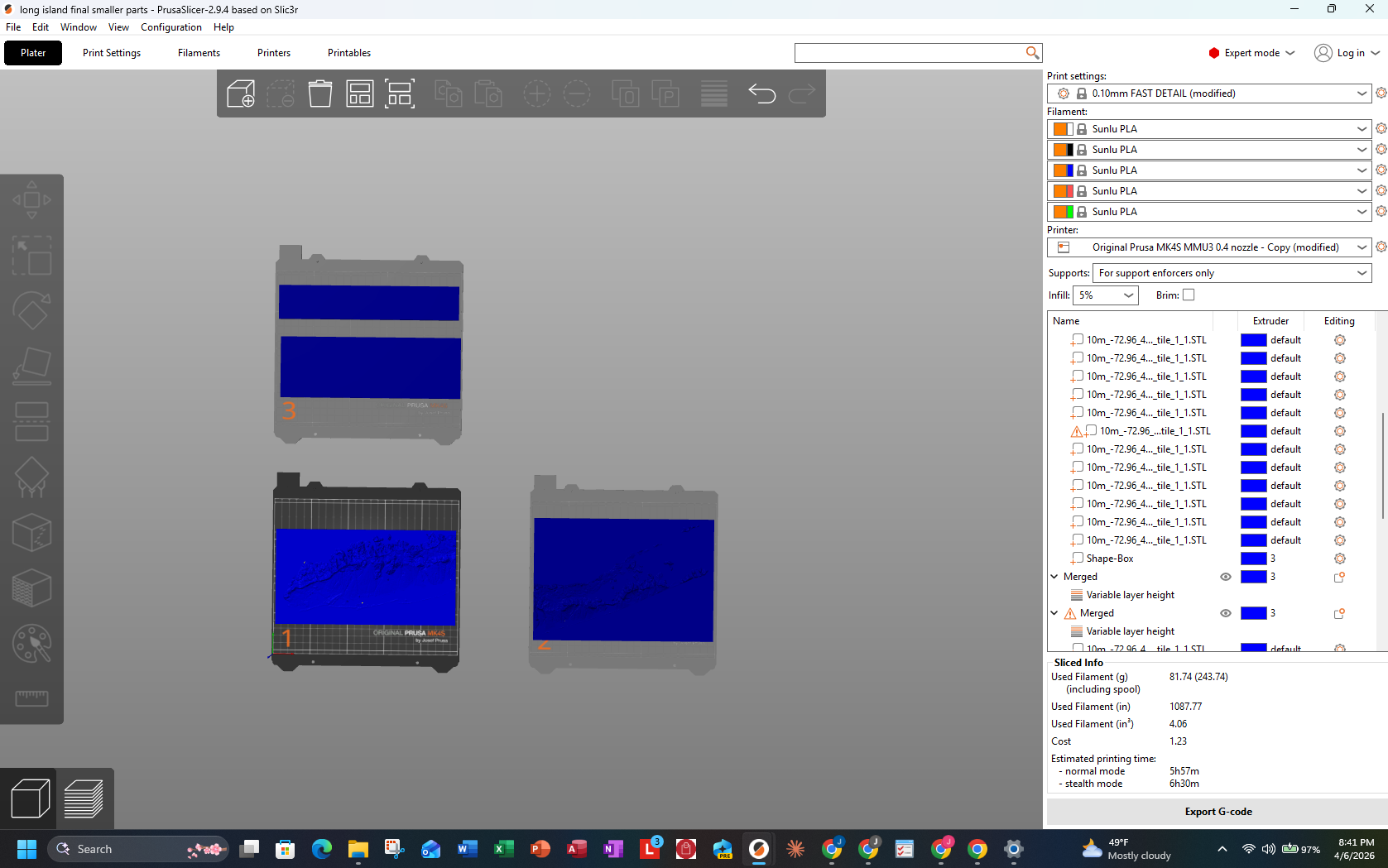The width and height of the screenshot is (1388, 868).
Task: Click the Split to objects icon
Action: pyautogui.click(x=625, y=94)
